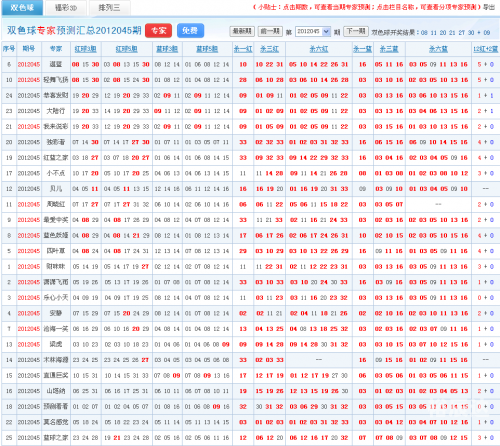Click 杀三红 numbers 12 17 19 in row 15
The height and width of the screenshot is (446, 500).
[269, 376]
